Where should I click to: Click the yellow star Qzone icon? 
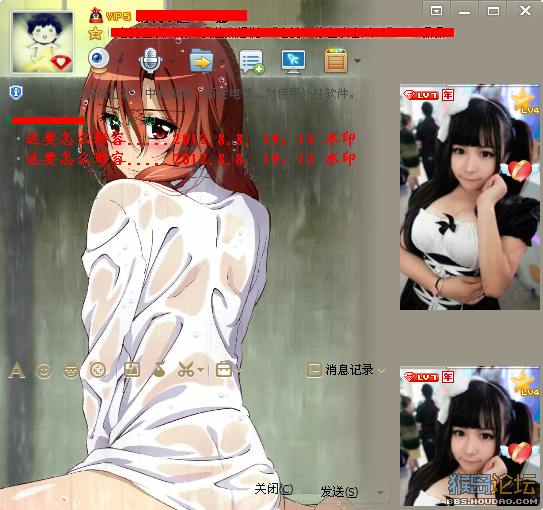point(96,33)
